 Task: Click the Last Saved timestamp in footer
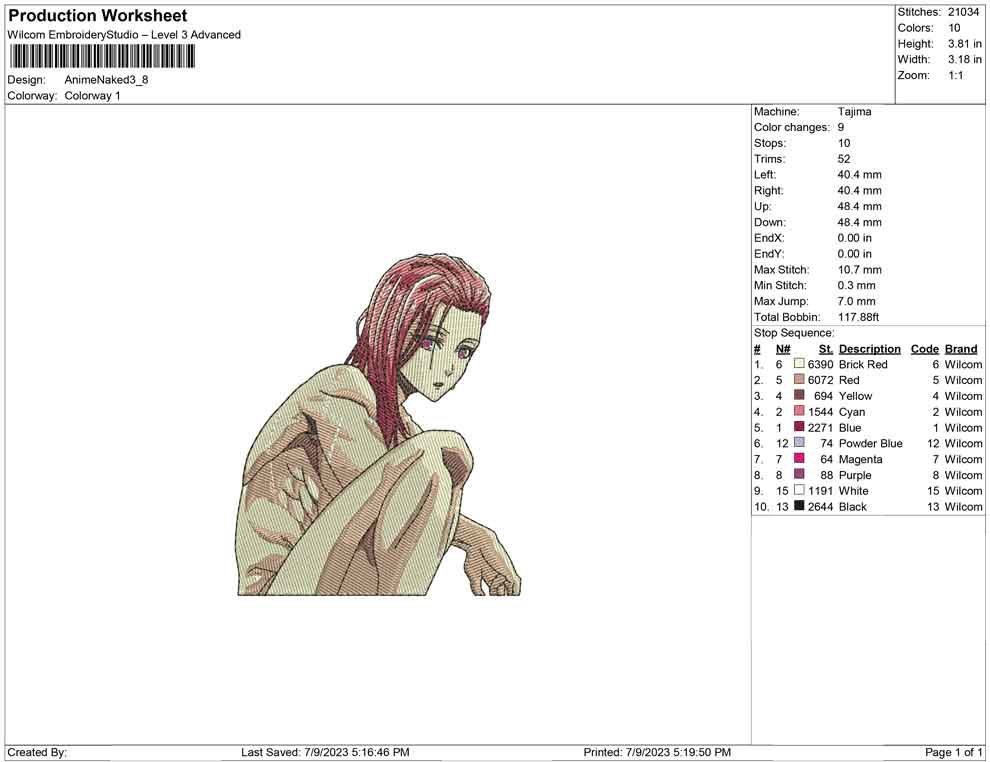(325, 752)
